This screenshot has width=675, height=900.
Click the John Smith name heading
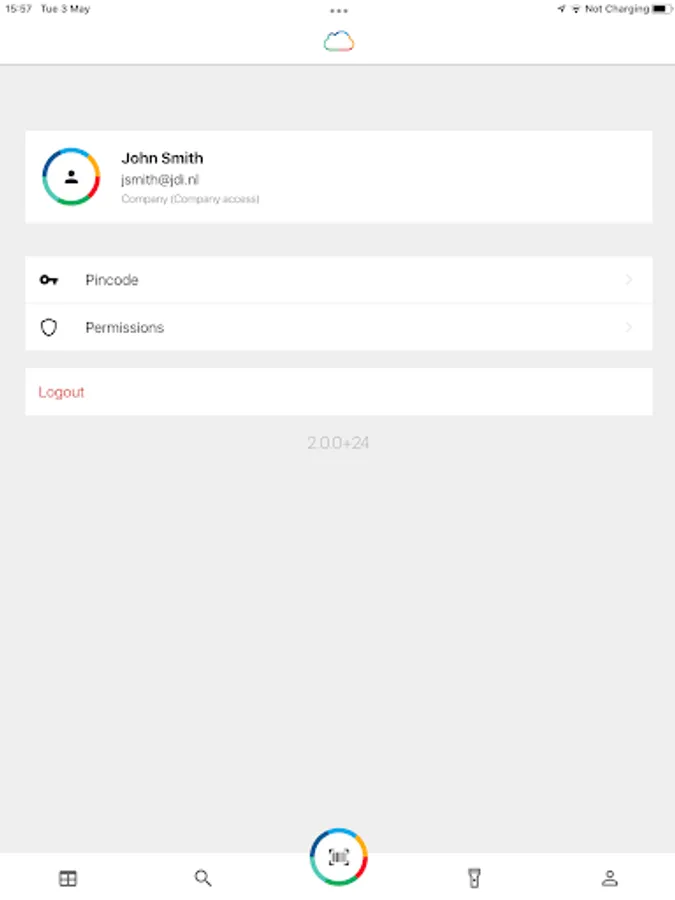[x=162, y=158]
